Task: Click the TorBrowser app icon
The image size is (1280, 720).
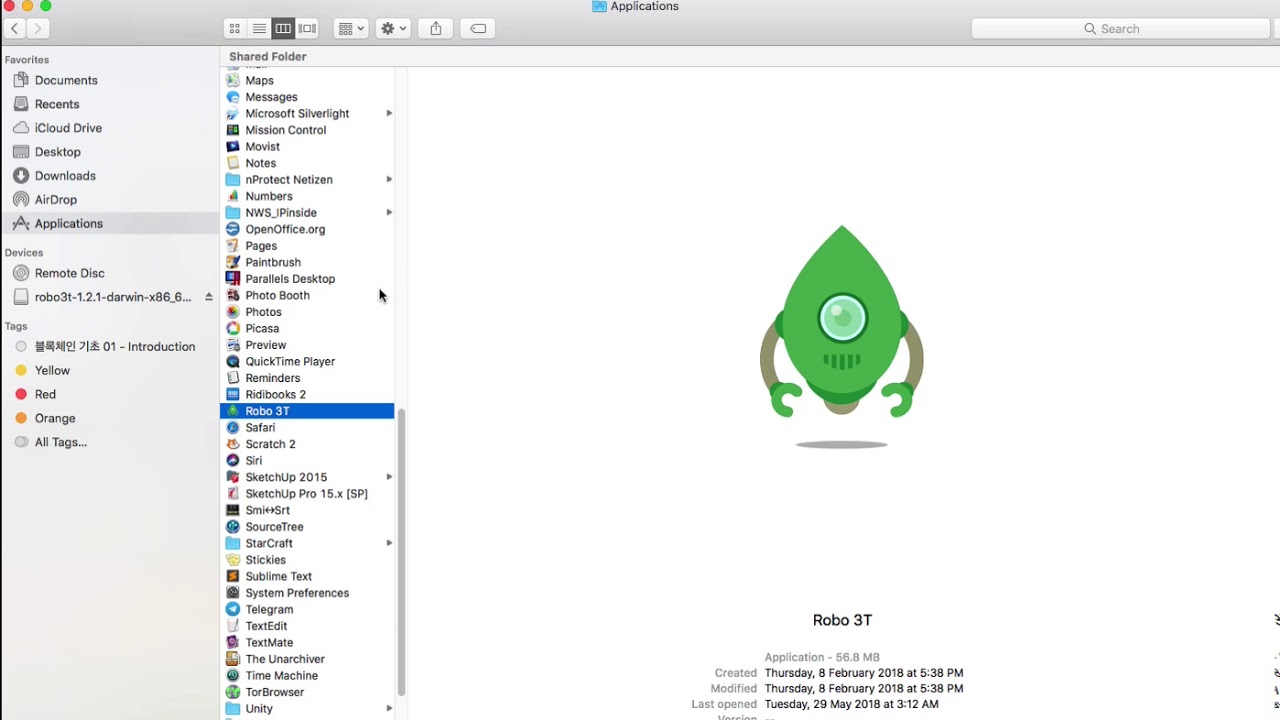Action: (233, 692)
